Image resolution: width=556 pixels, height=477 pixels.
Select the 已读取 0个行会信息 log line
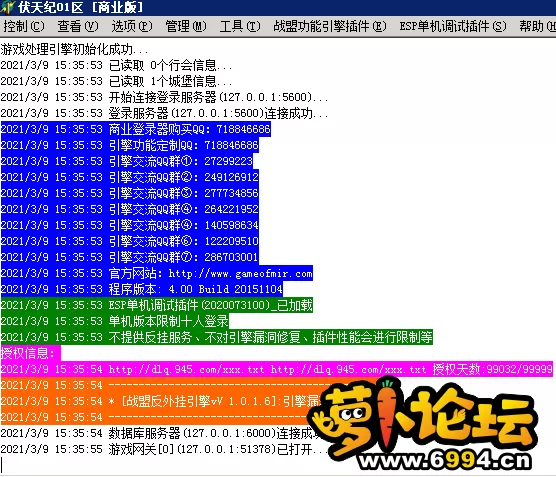pyautogui.click(x=116, y=65)
